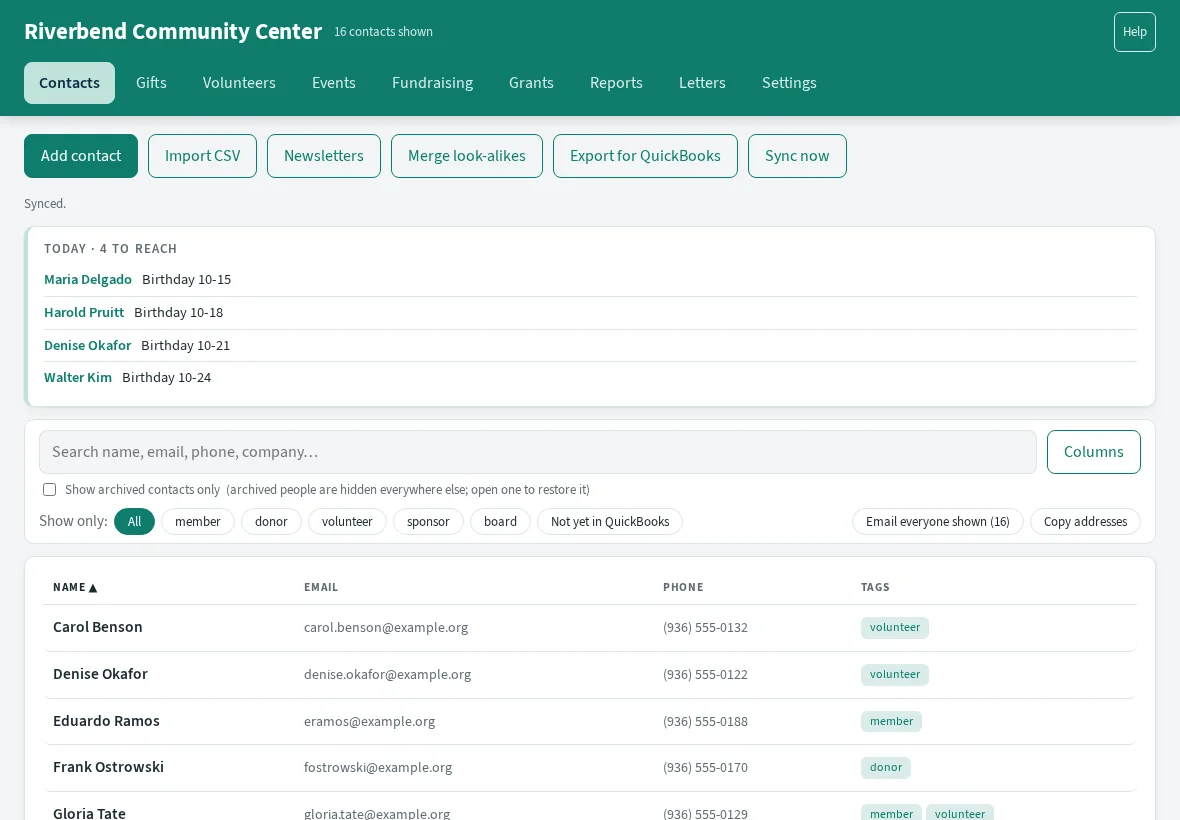The image size is (1180, 820).
Task: Show only board contacts
Action: pyautogui.click(x=500, y=521)
